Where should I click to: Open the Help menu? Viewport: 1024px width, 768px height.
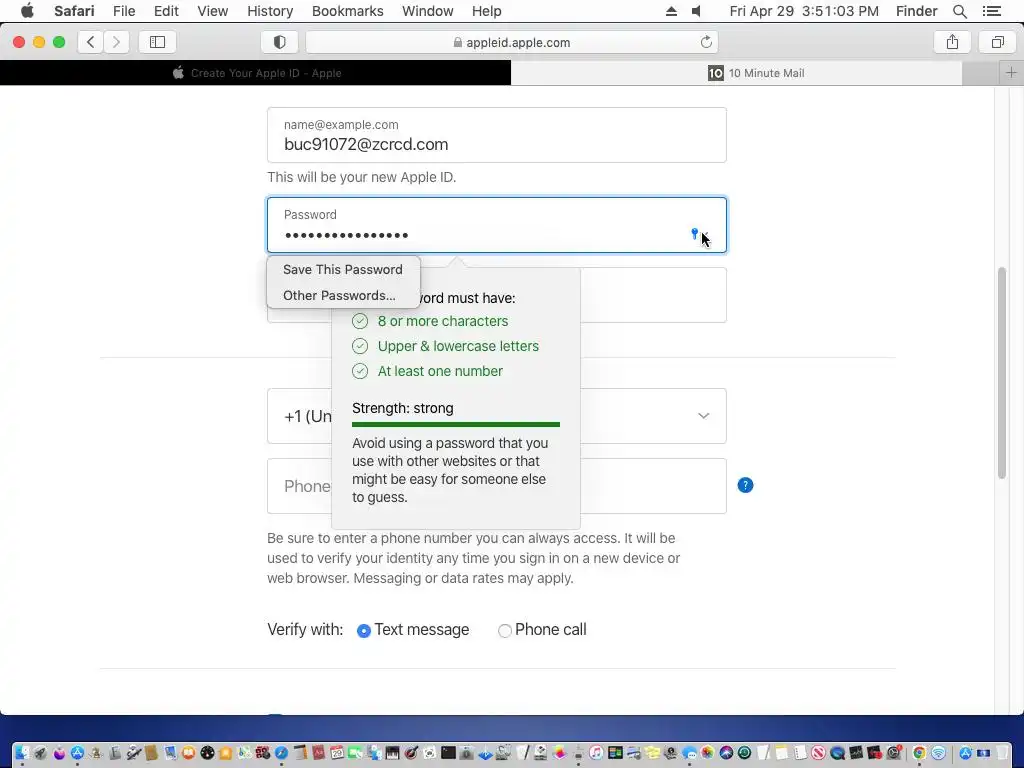click(487, 11)
